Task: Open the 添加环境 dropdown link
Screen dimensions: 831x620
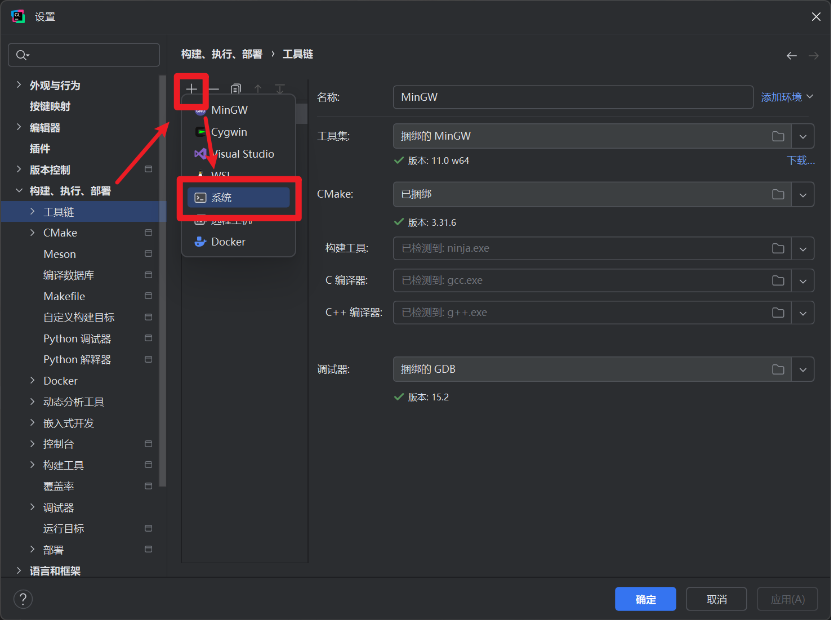Action: pyautogui.click(x=787, y=98)
